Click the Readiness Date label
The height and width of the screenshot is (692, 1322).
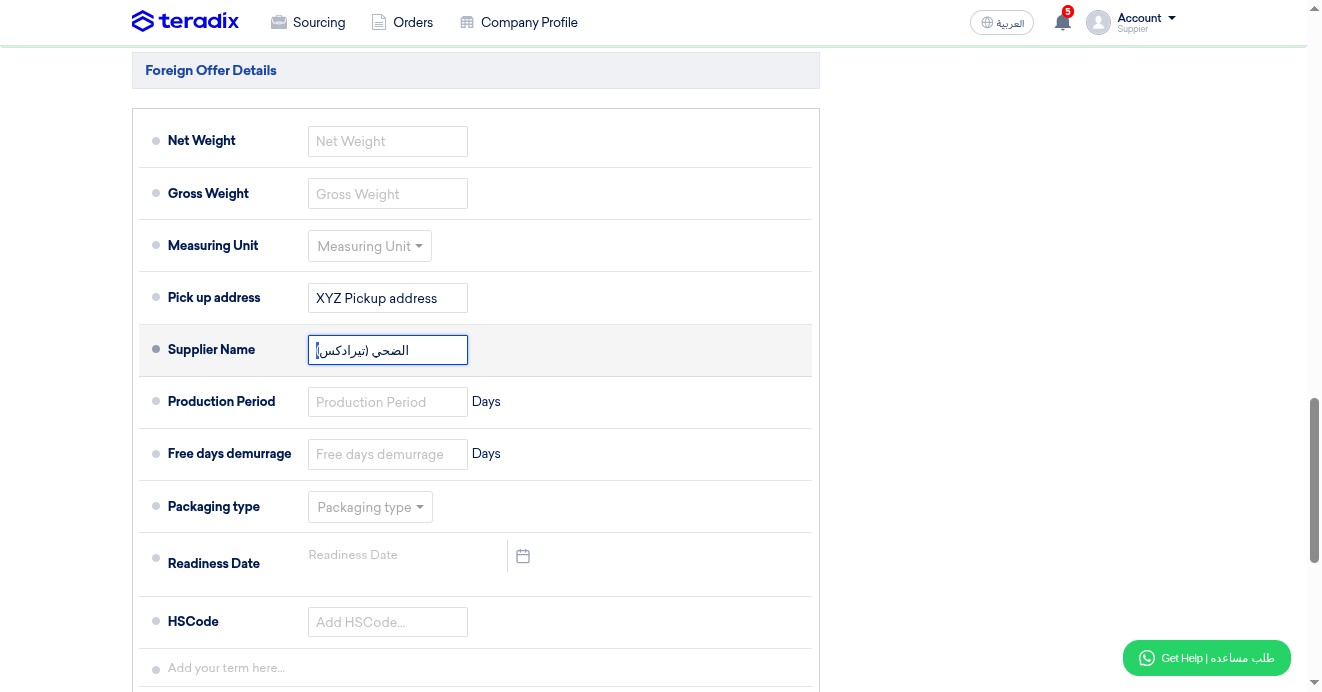(x=214, y=563)
